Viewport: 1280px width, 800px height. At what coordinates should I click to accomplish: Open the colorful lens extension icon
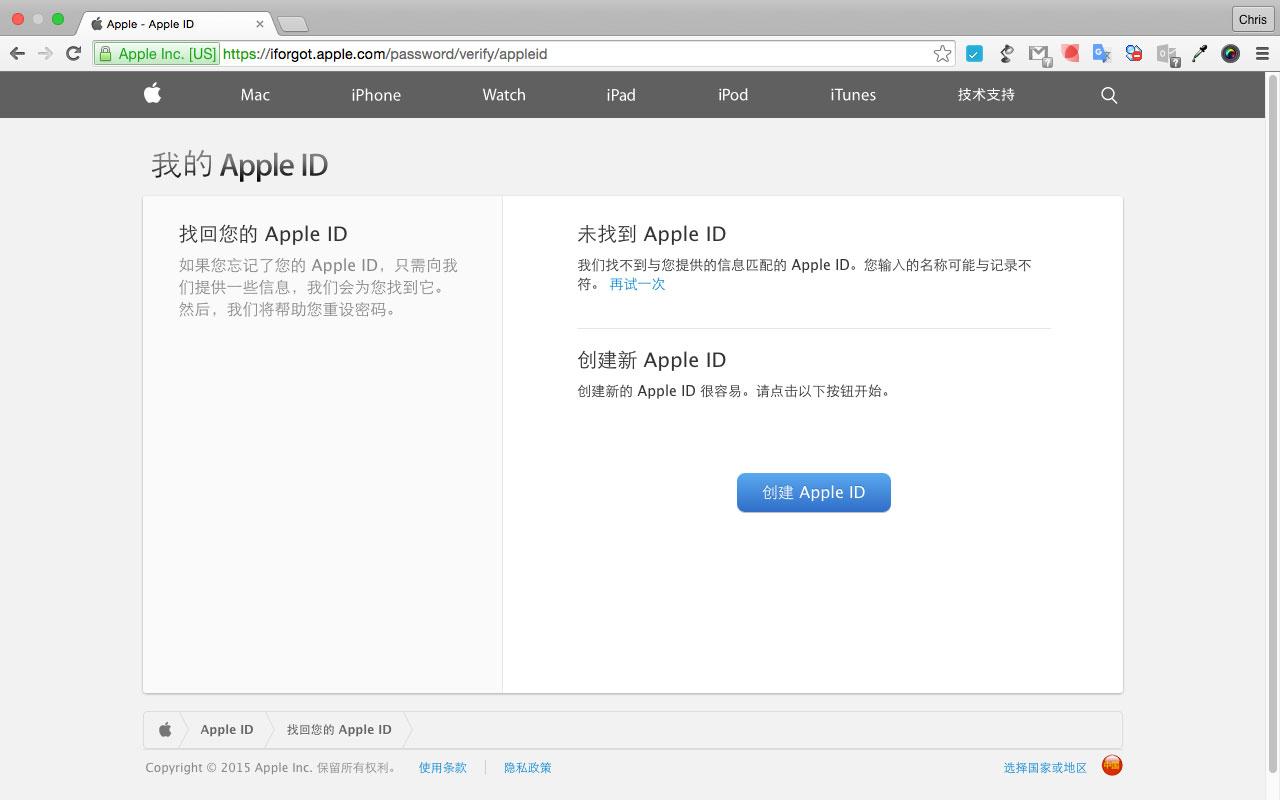(x=1231, y=54)
